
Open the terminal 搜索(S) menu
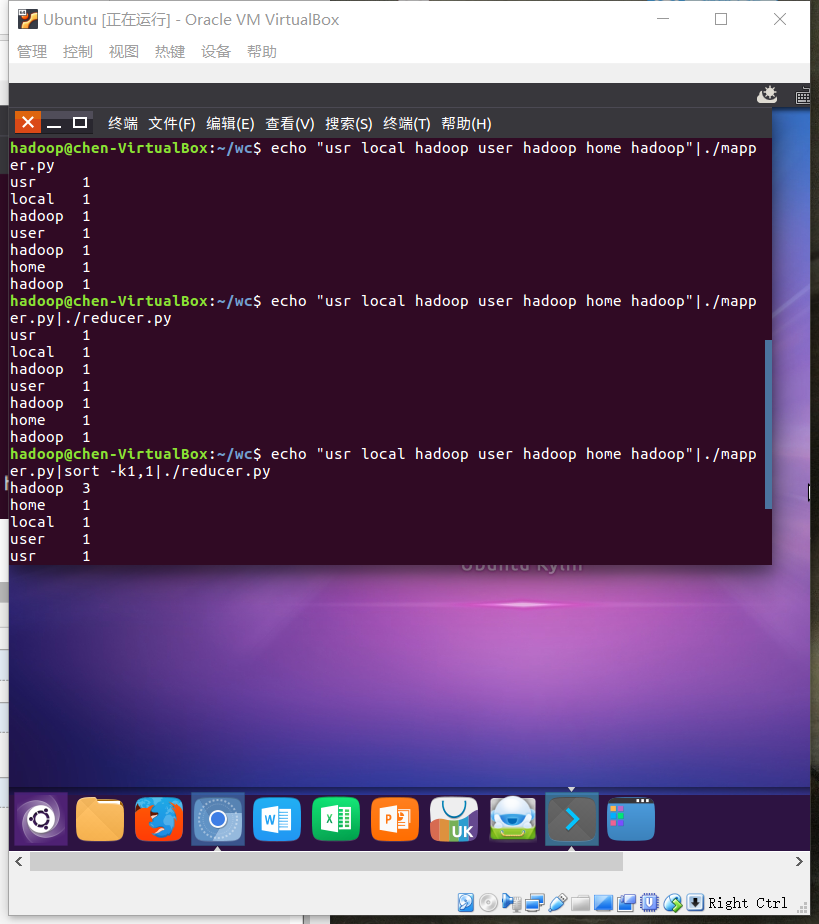(x=349, y=124)
